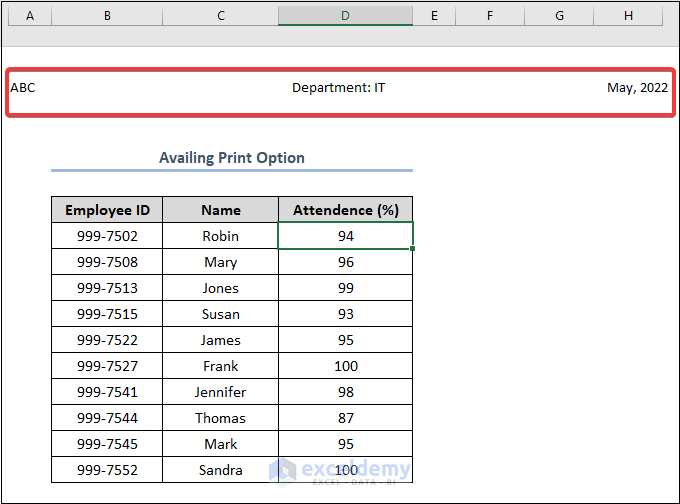Select the cell with ID 999-7527
680x504 pixels.
coord(107,366)
